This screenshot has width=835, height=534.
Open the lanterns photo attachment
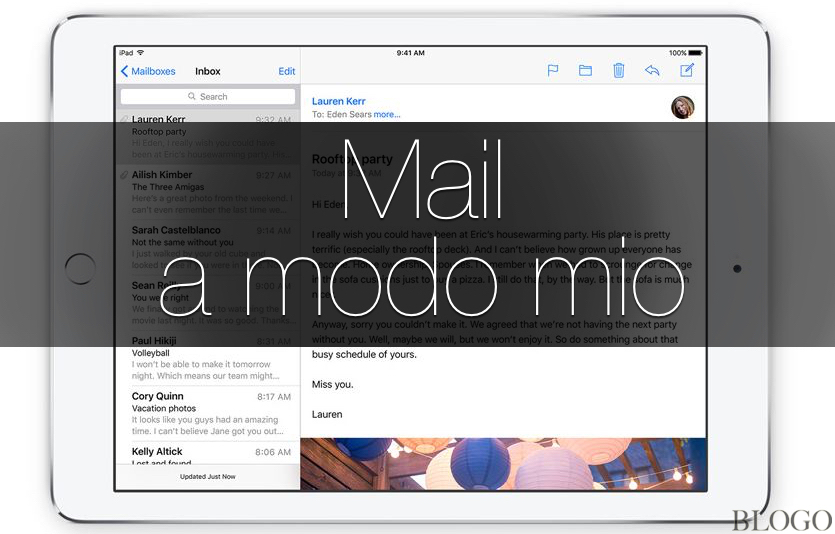[503, 464]
